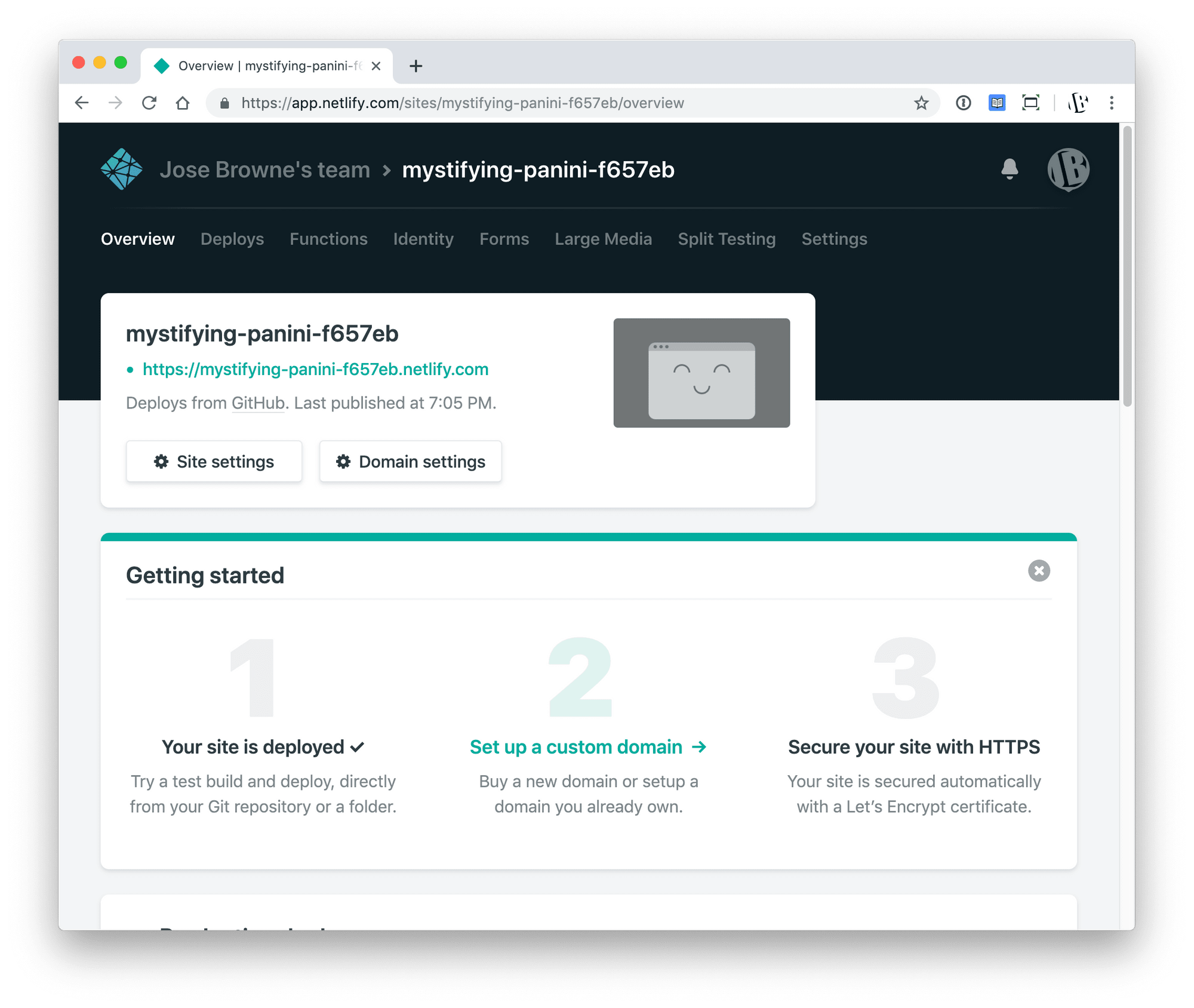
Task: Open the Settings tab
Action: (835, 239)
